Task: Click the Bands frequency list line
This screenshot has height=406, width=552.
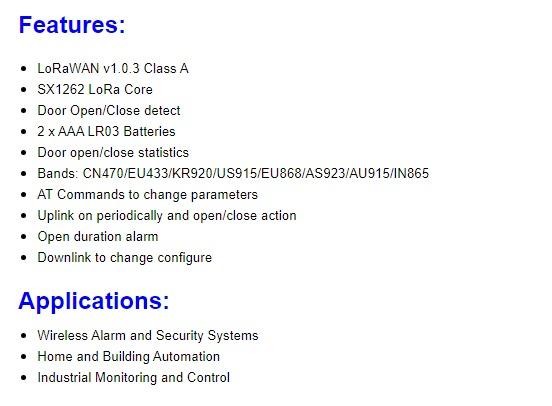Action: [233, 174]
